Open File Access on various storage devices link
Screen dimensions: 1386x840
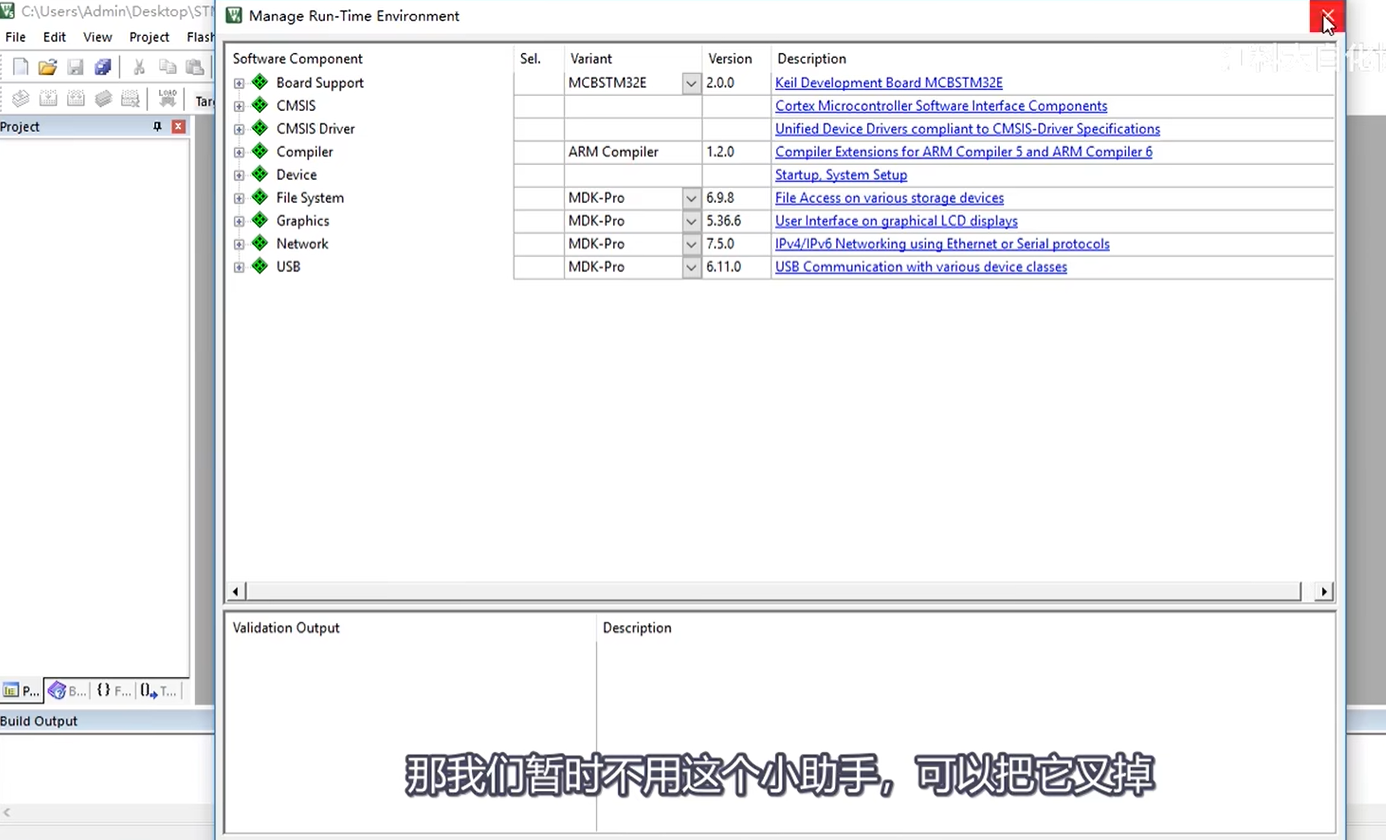pos(889,198)
